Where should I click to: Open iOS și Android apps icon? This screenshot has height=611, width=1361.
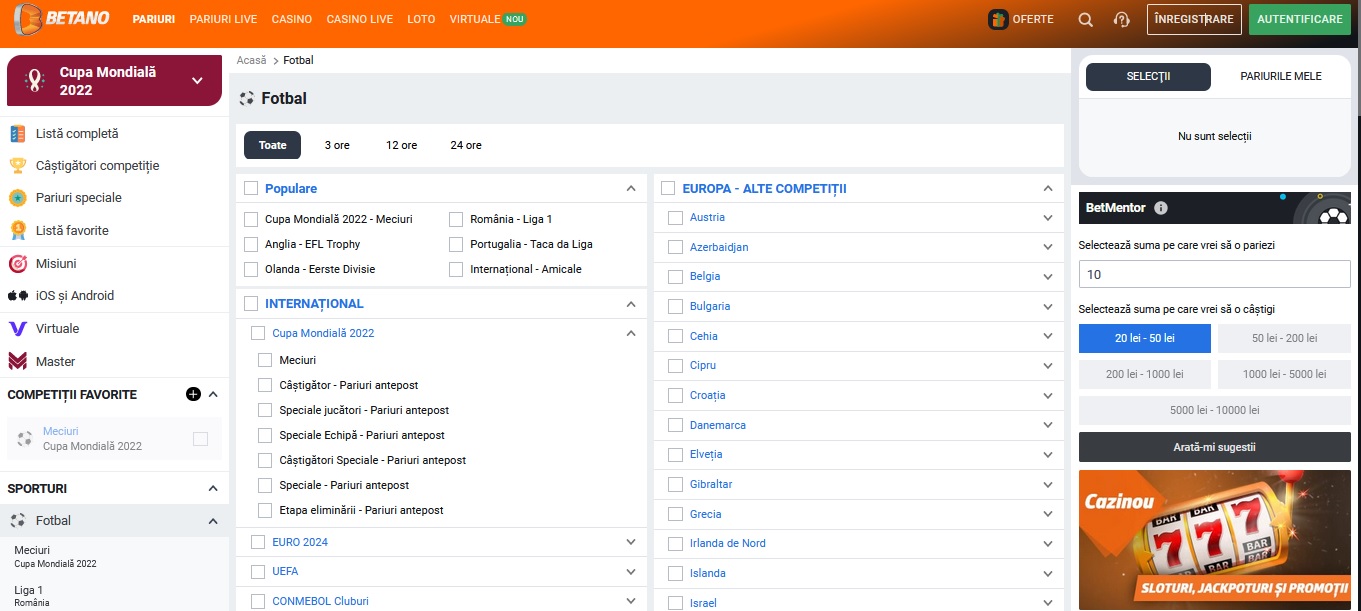click(x=17, y=295)
